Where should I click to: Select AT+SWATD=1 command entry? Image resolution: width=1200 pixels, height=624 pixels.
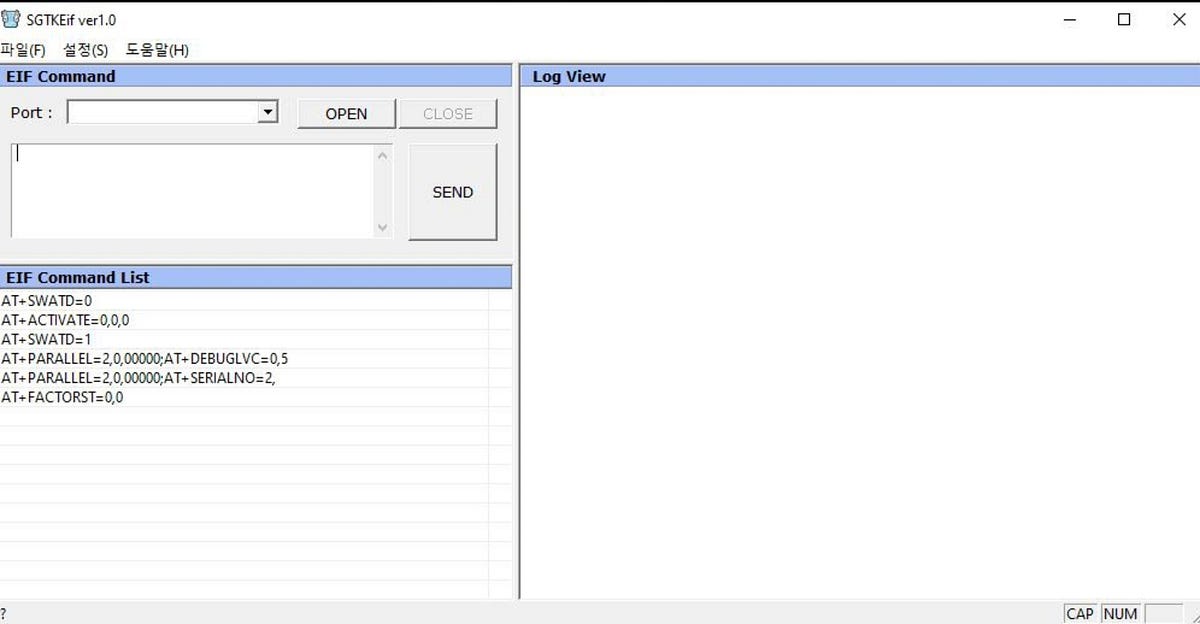(47, 339)
